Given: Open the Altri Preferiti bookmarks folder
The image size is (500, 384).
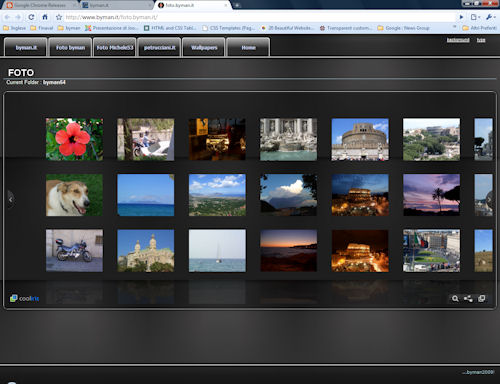Looking at the screenshot, I should pos(479,28).
